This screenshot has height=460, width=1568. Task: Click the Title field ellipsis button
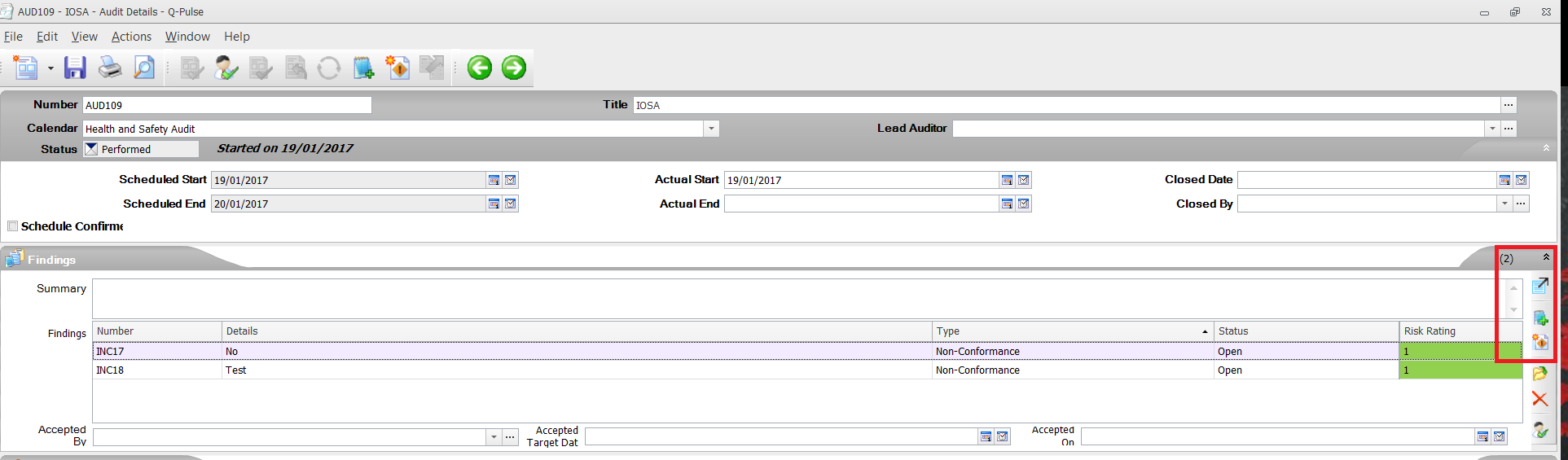(1509, 105)
